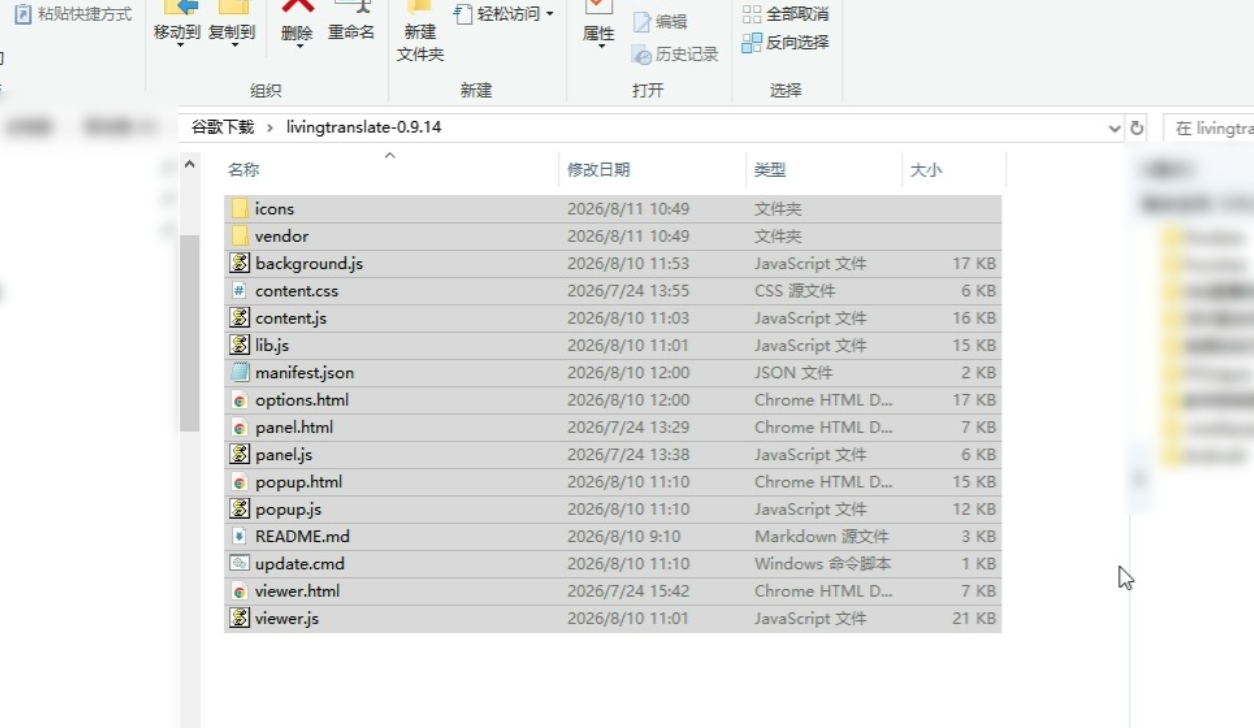Select the file name options.html
This screenshot has width=1254, height=728.
(x=302, y=400)
